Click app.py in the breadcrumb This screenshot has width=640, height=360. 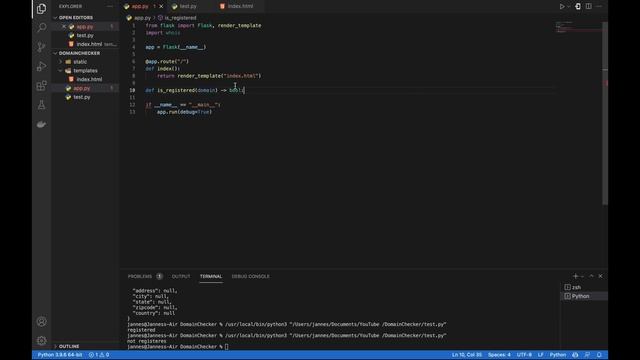(142, 18)
